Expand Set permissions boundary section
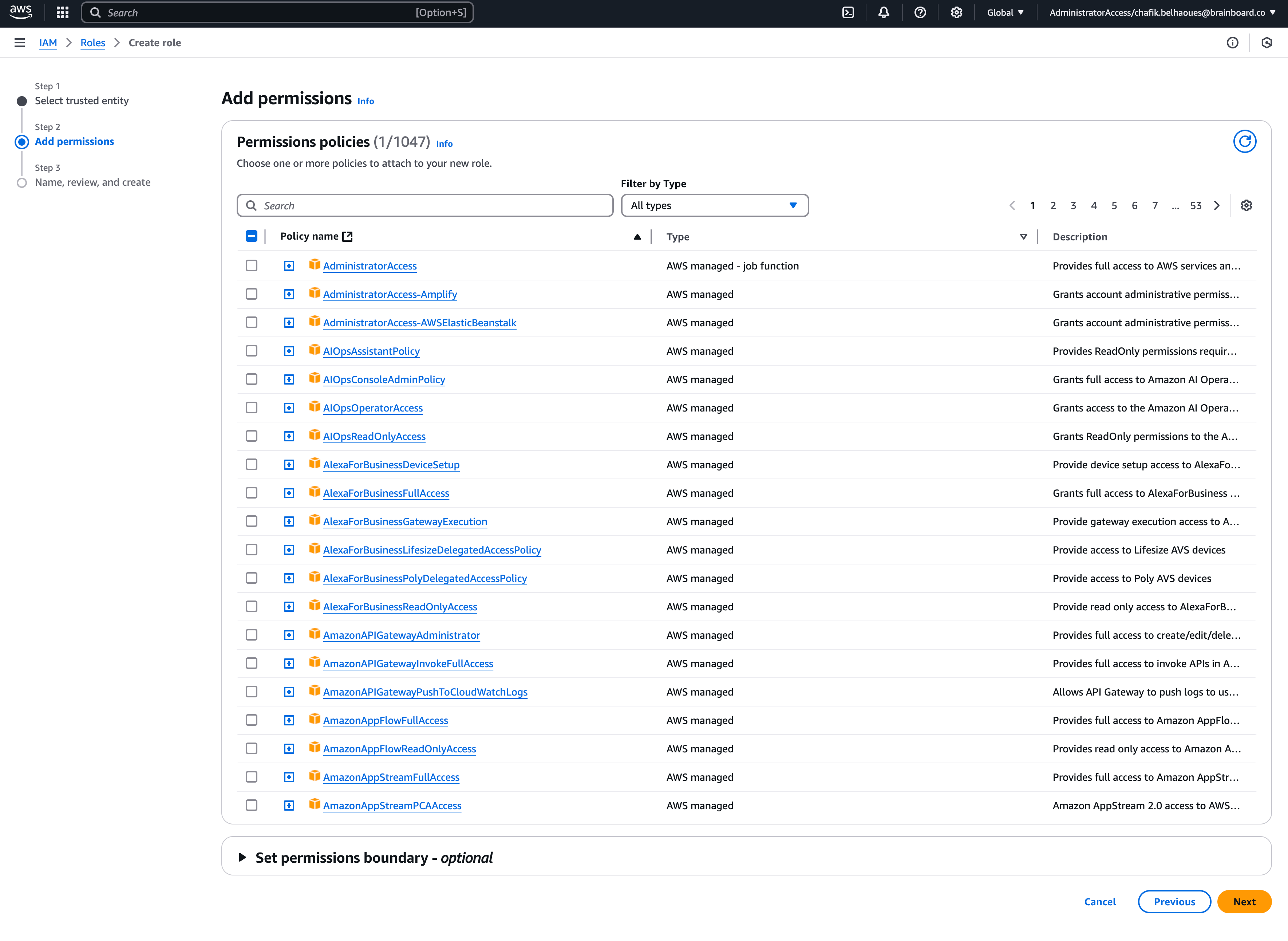 point(242,858)
